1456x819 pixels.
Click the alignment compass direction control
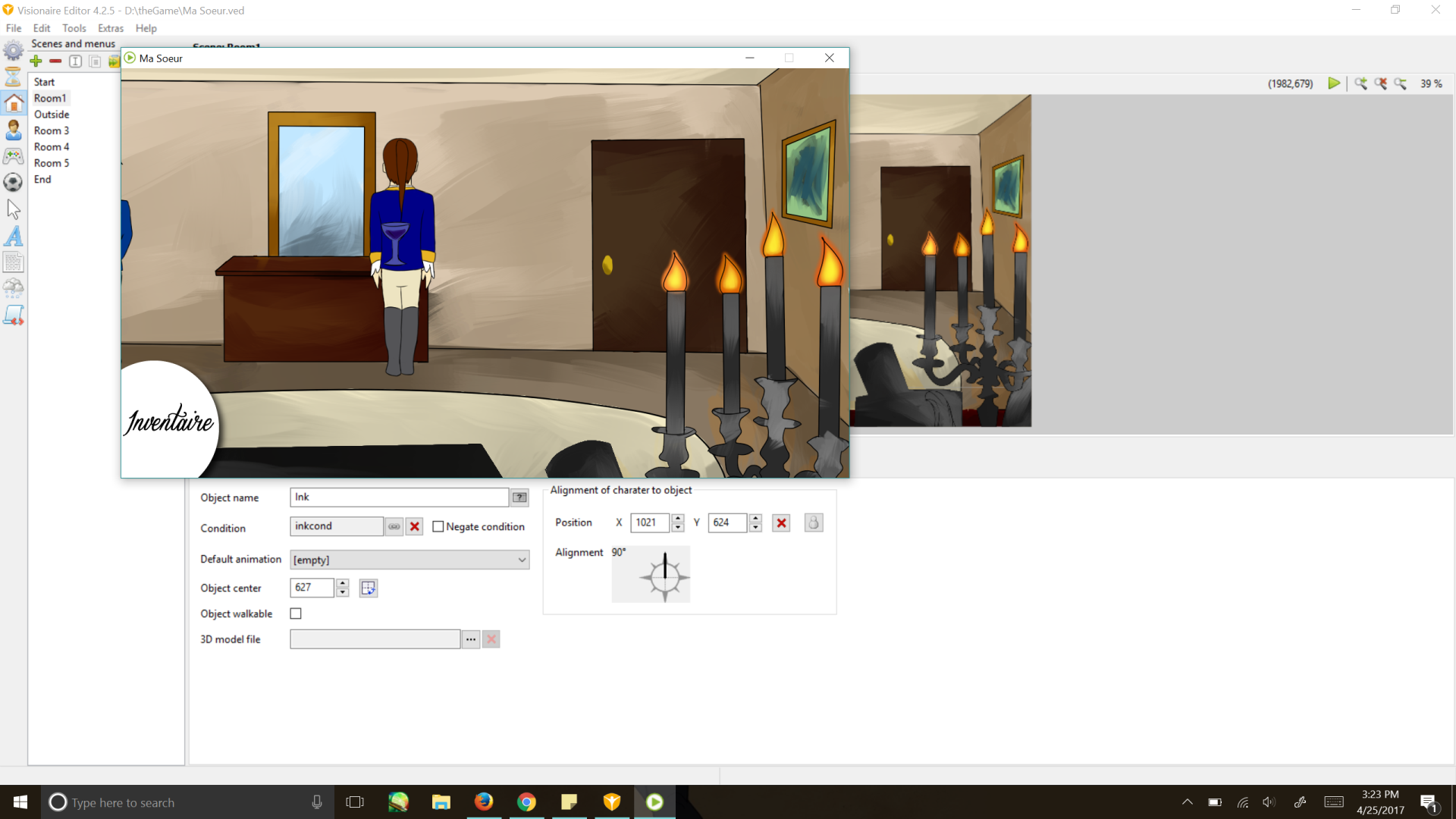664,577
